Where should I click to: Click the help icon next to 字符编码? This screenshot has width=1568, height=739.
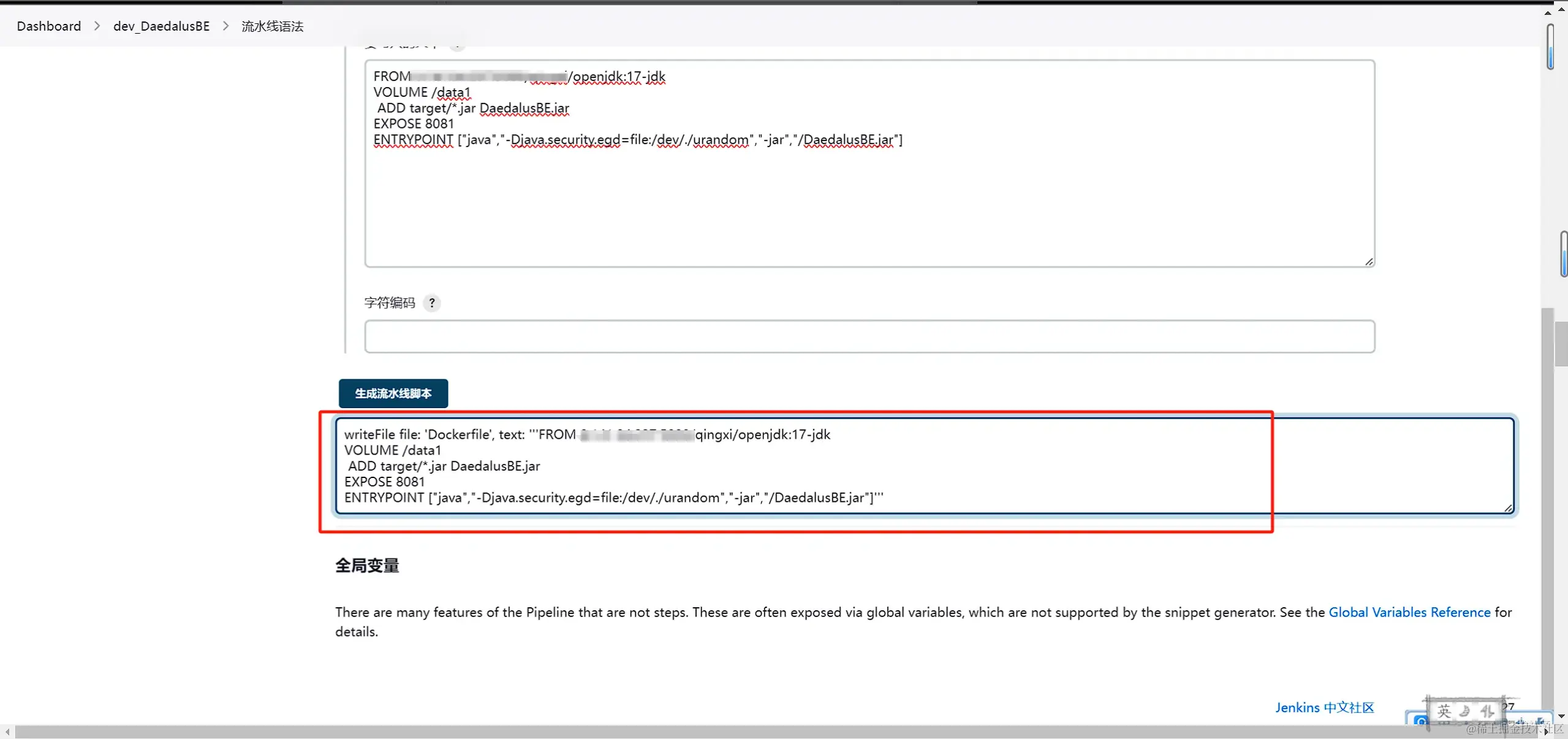[432, 303]
